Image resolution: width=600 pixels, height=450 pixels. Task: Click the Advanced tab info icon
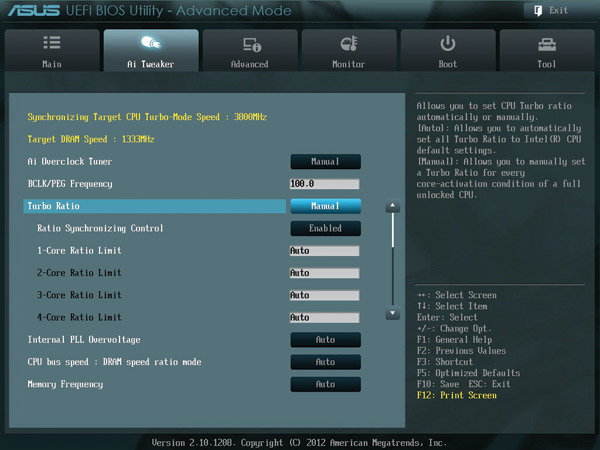tap(252, 44)
